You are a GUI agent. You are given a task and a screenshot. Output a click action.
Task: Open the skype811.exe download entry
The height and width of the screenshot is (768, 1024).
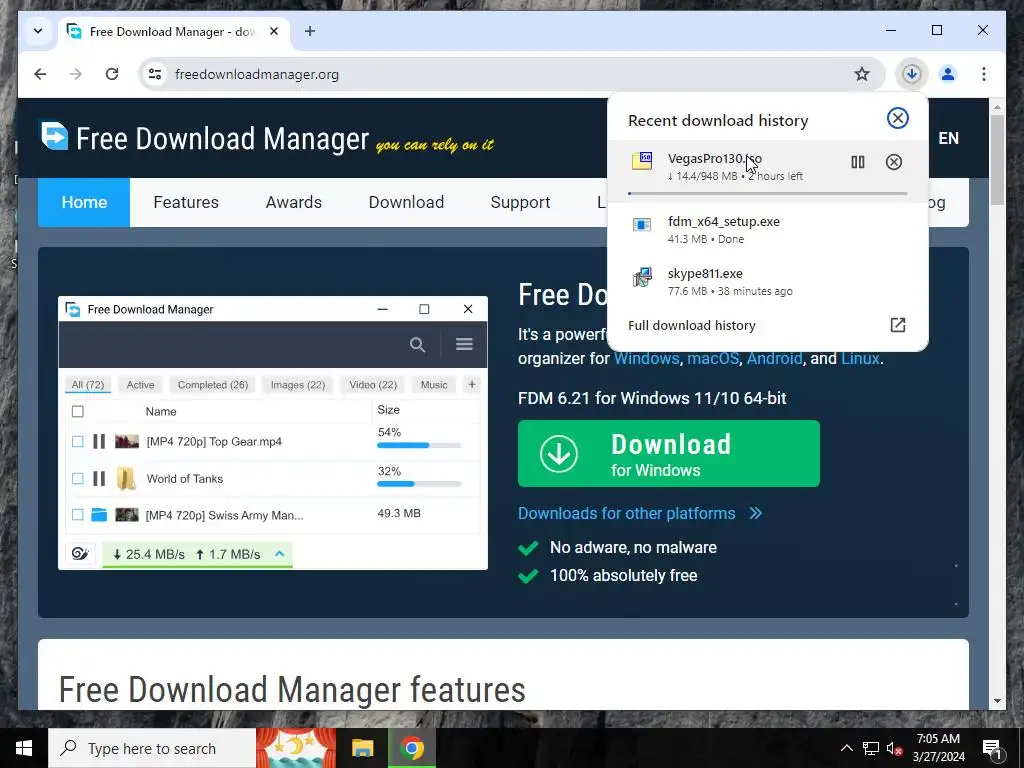point(767,281)
